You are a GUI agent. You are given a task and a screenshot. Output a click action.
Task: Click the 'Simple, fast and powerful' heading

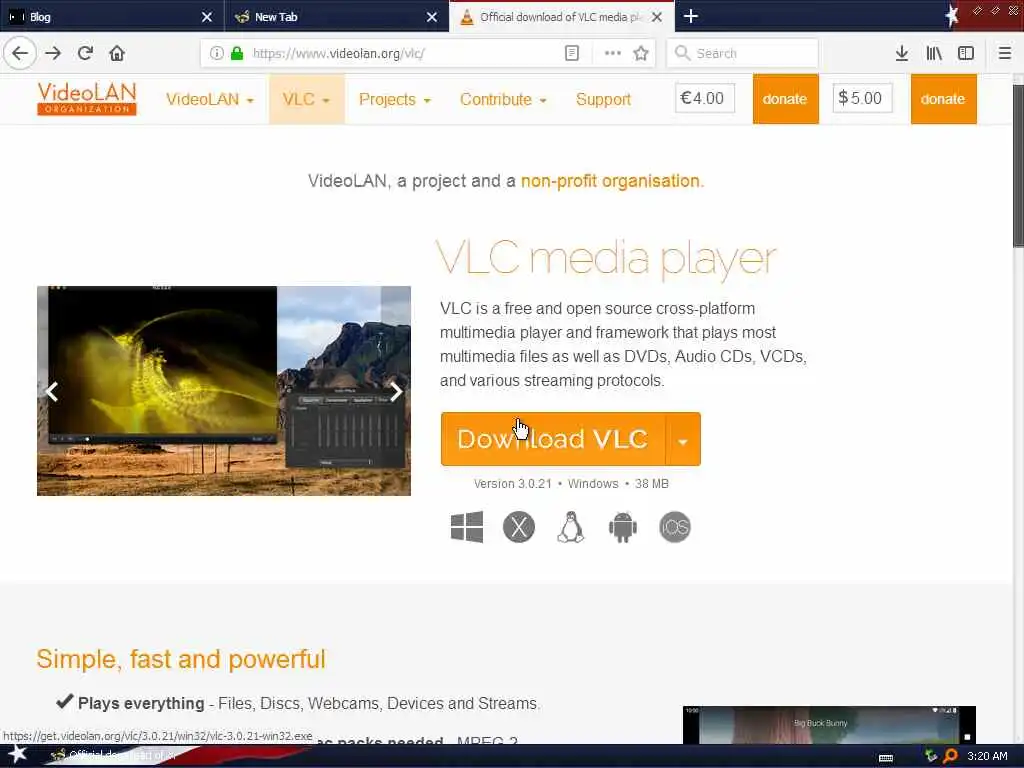[x=181, y=659]
